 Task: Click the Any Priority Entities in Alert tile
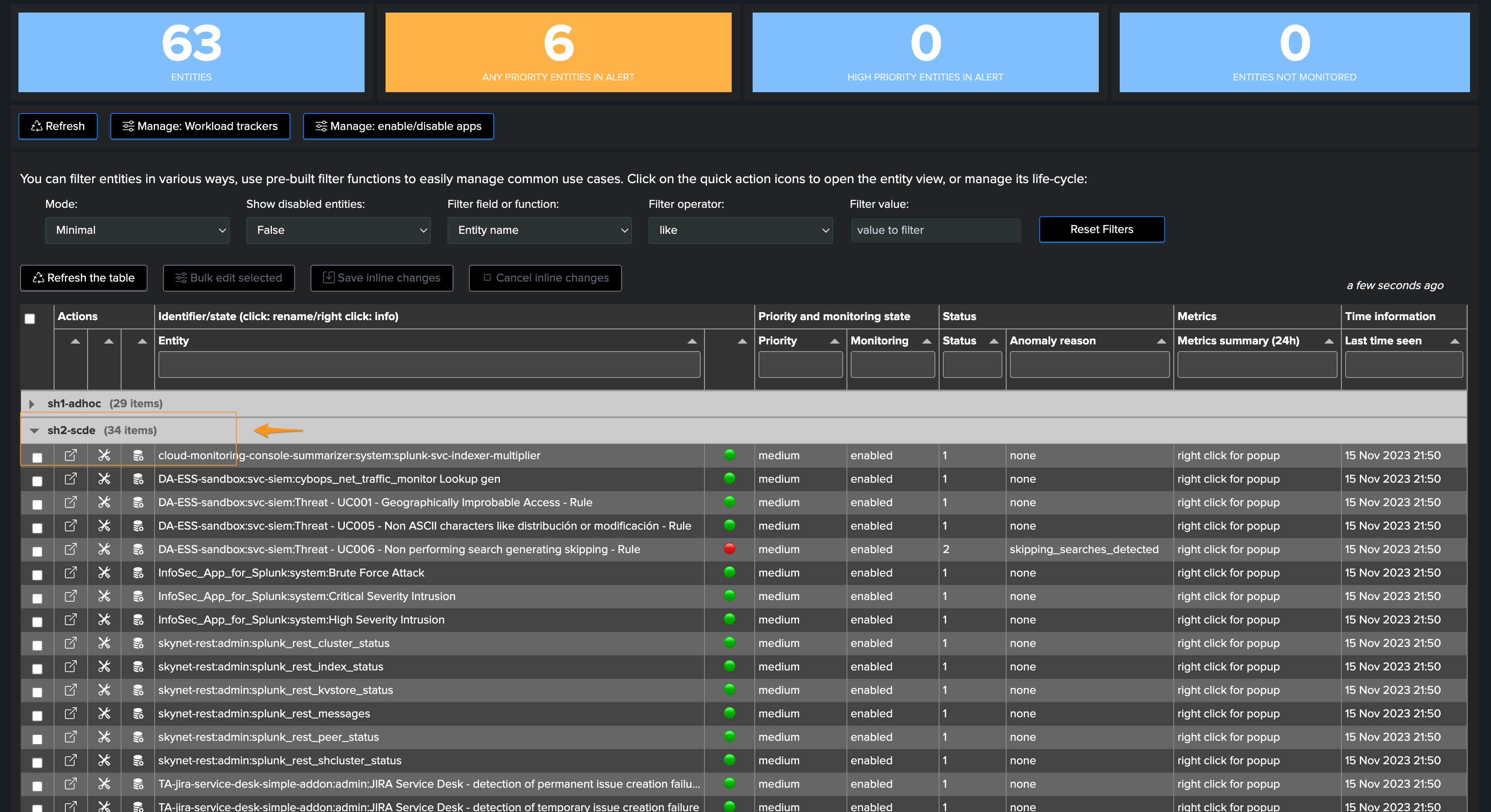[x=558, y=52]
